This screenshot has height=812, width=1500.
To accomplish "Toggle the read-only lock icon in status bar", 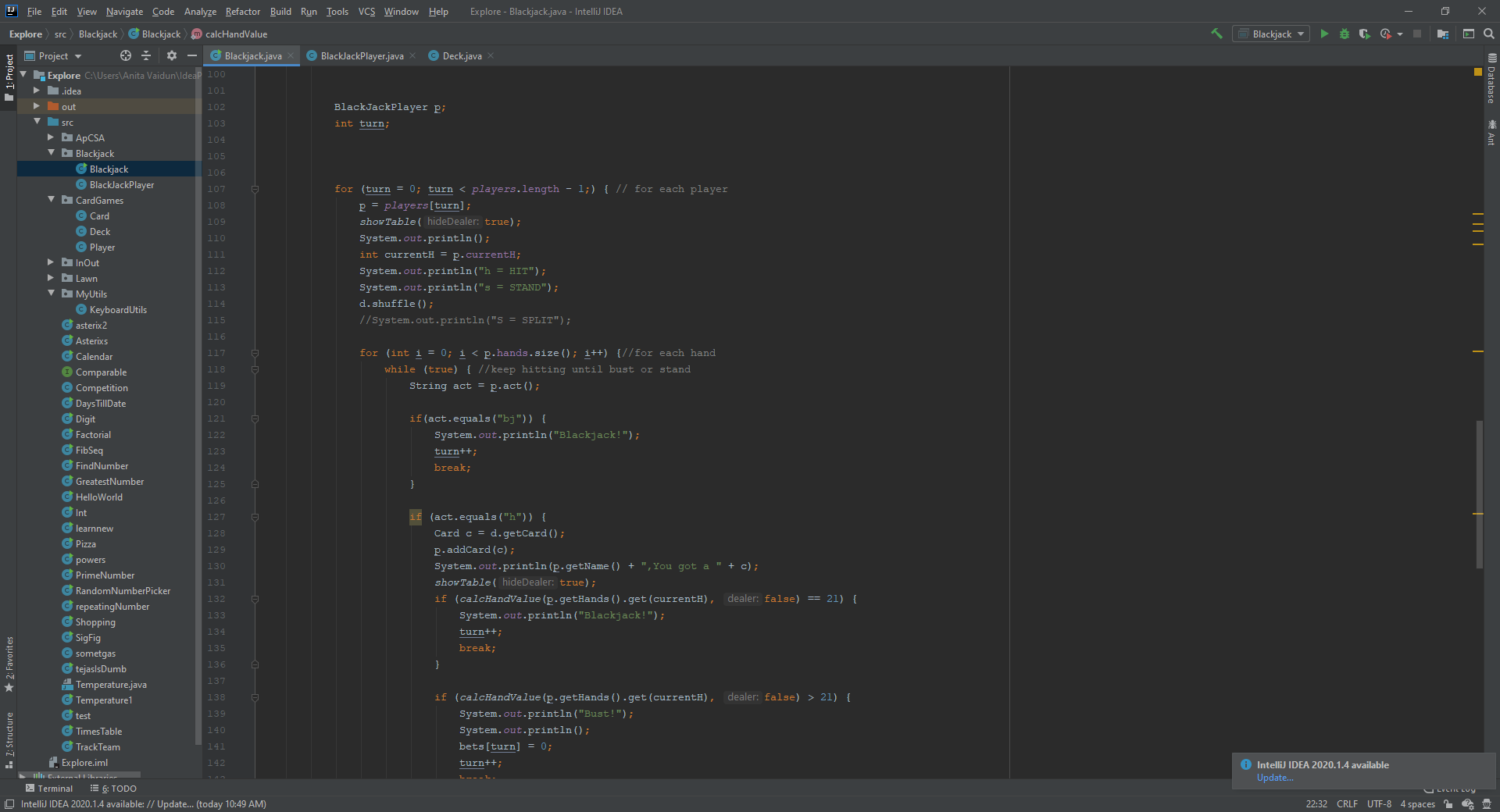I will coord(1448,803).
